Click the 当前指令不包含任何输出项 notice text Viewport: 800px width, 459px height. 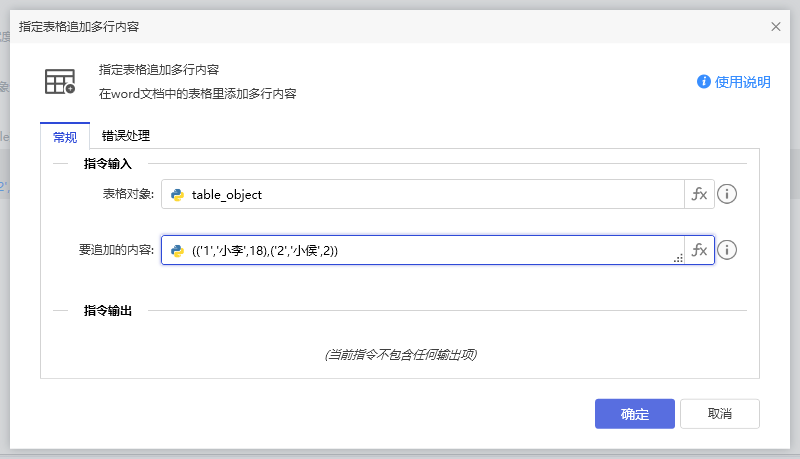[399, 355]
